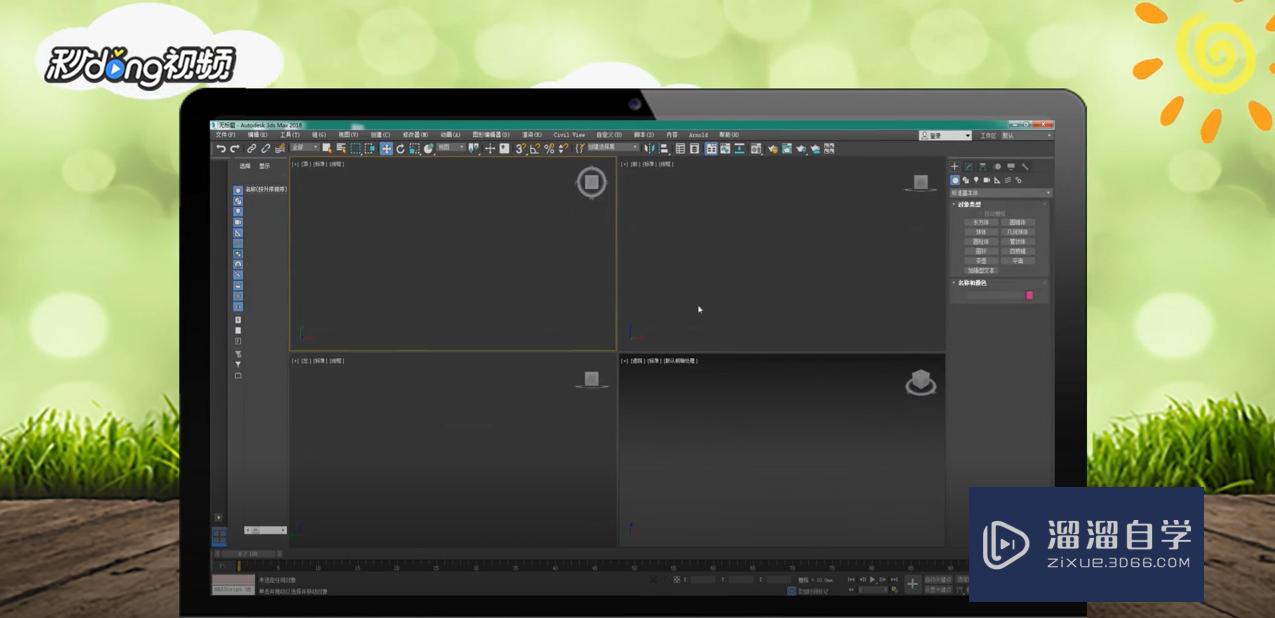Open the Scene Explorer toggle icon
The width and height of the screenshot is (1275, 618).
680,148
